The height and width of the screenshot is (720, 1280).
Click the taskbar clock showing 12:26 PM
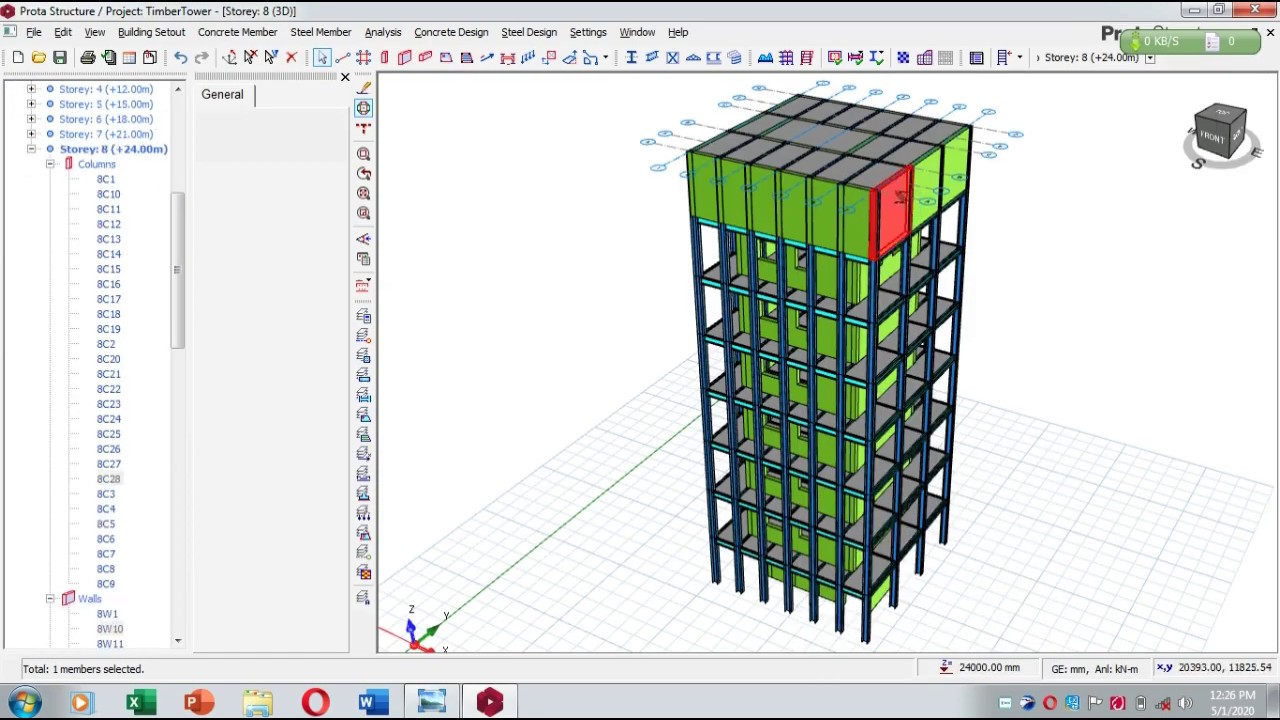click(x=1232, y=695)
